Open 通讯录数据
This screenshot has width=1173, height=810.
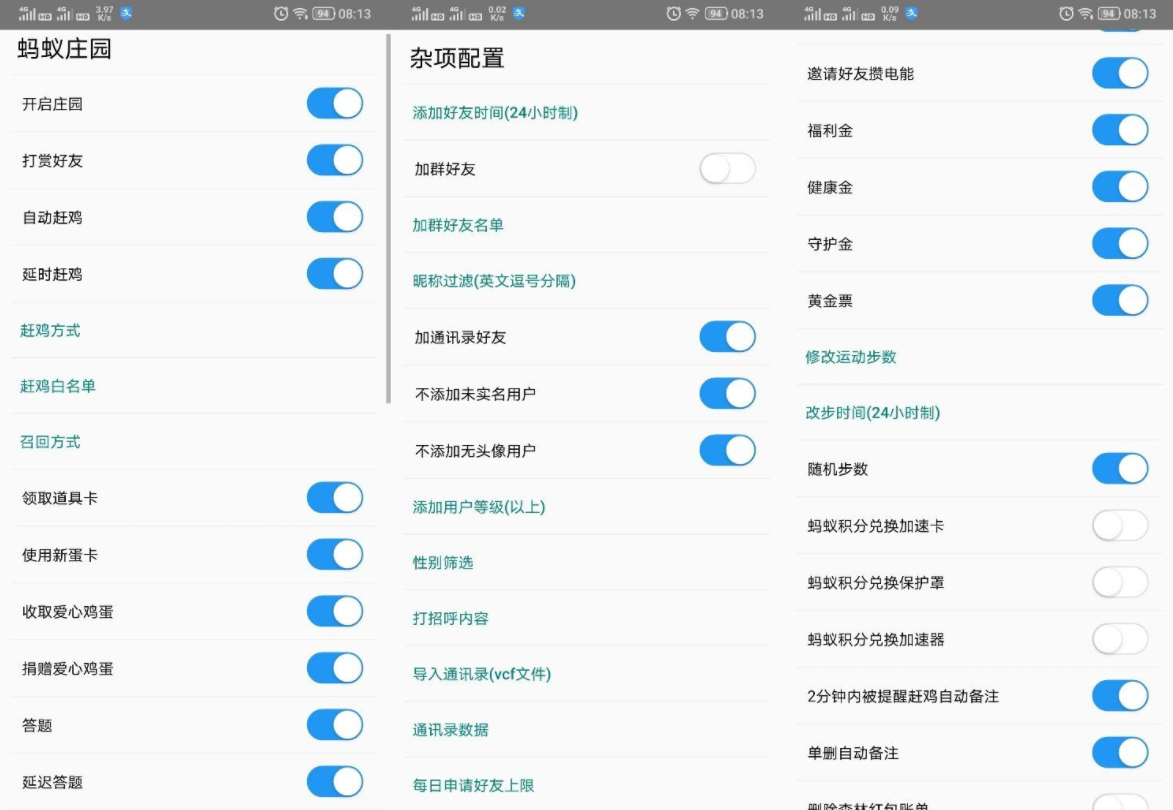pos(587,730)
